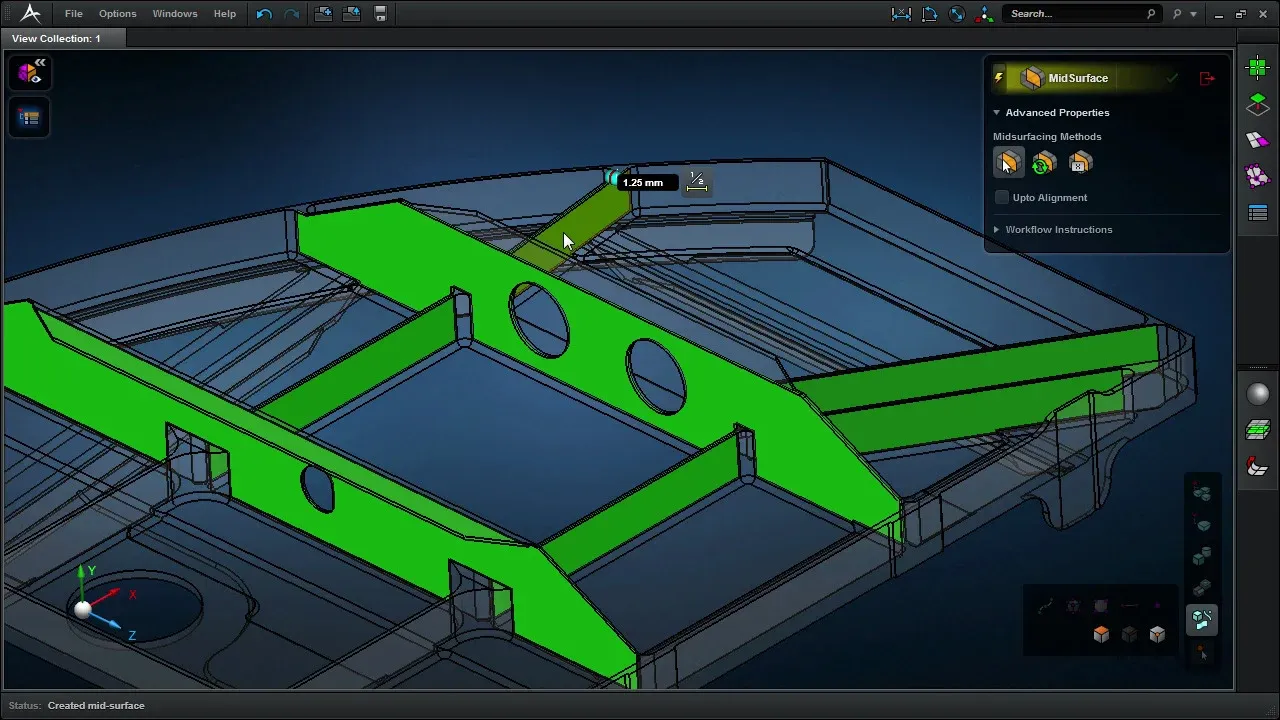Image resolution: width=1280 pixels, height=720 pixels.
Task: Click the red exit icon in MidSurface panel
Action: point(1207,78)
